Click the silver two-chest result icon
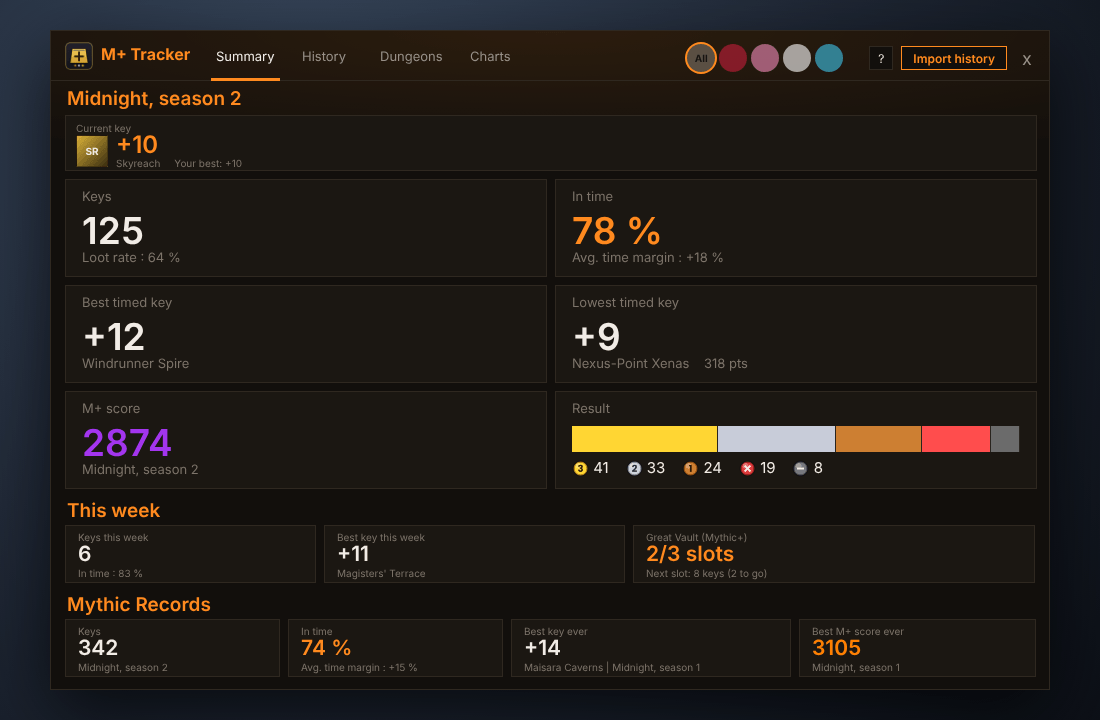This screenshot has height=720, width=1100. [x=634, y=469]
